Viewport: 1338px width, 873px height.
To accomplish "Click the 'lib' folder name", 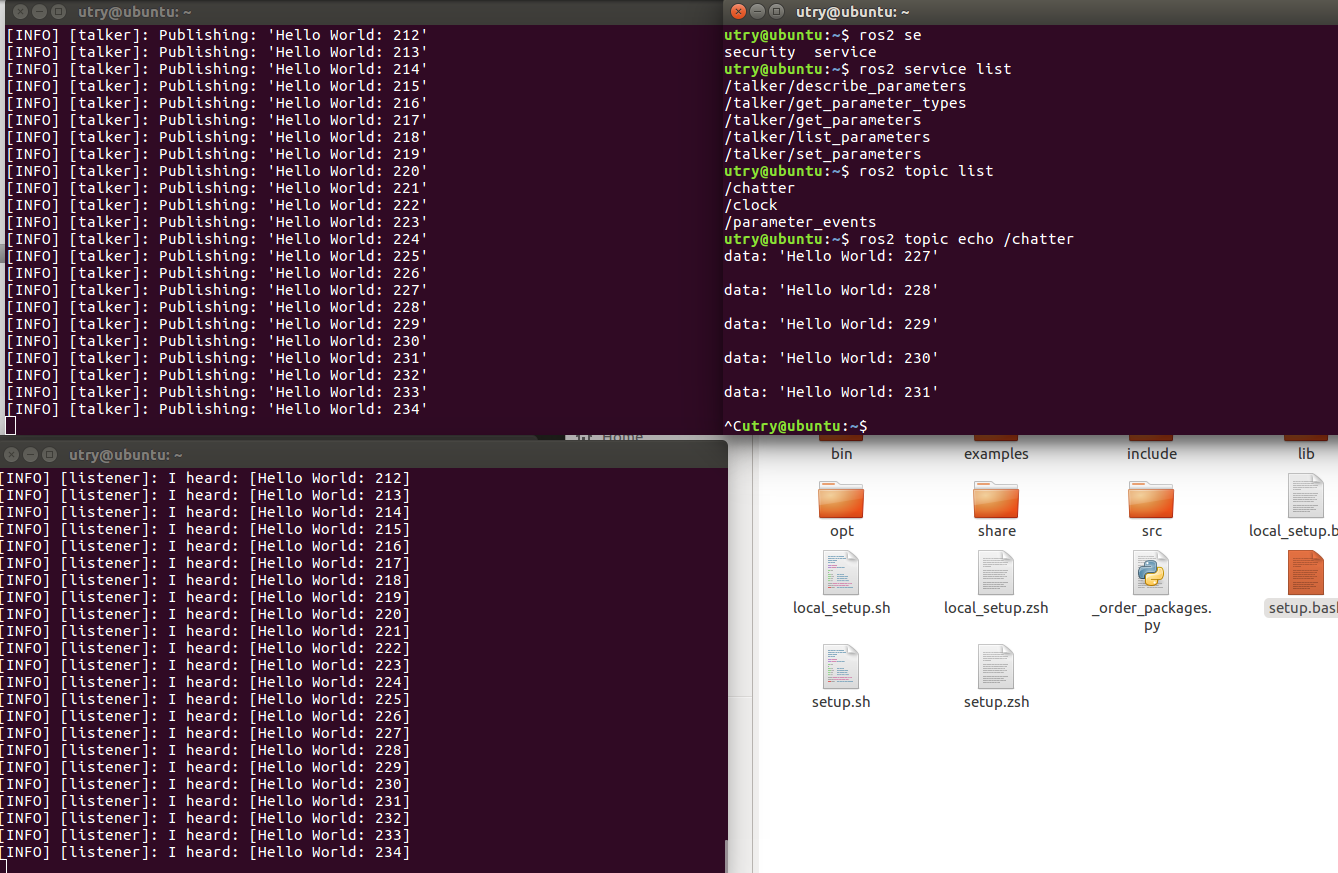I will tap(1306, 454).
